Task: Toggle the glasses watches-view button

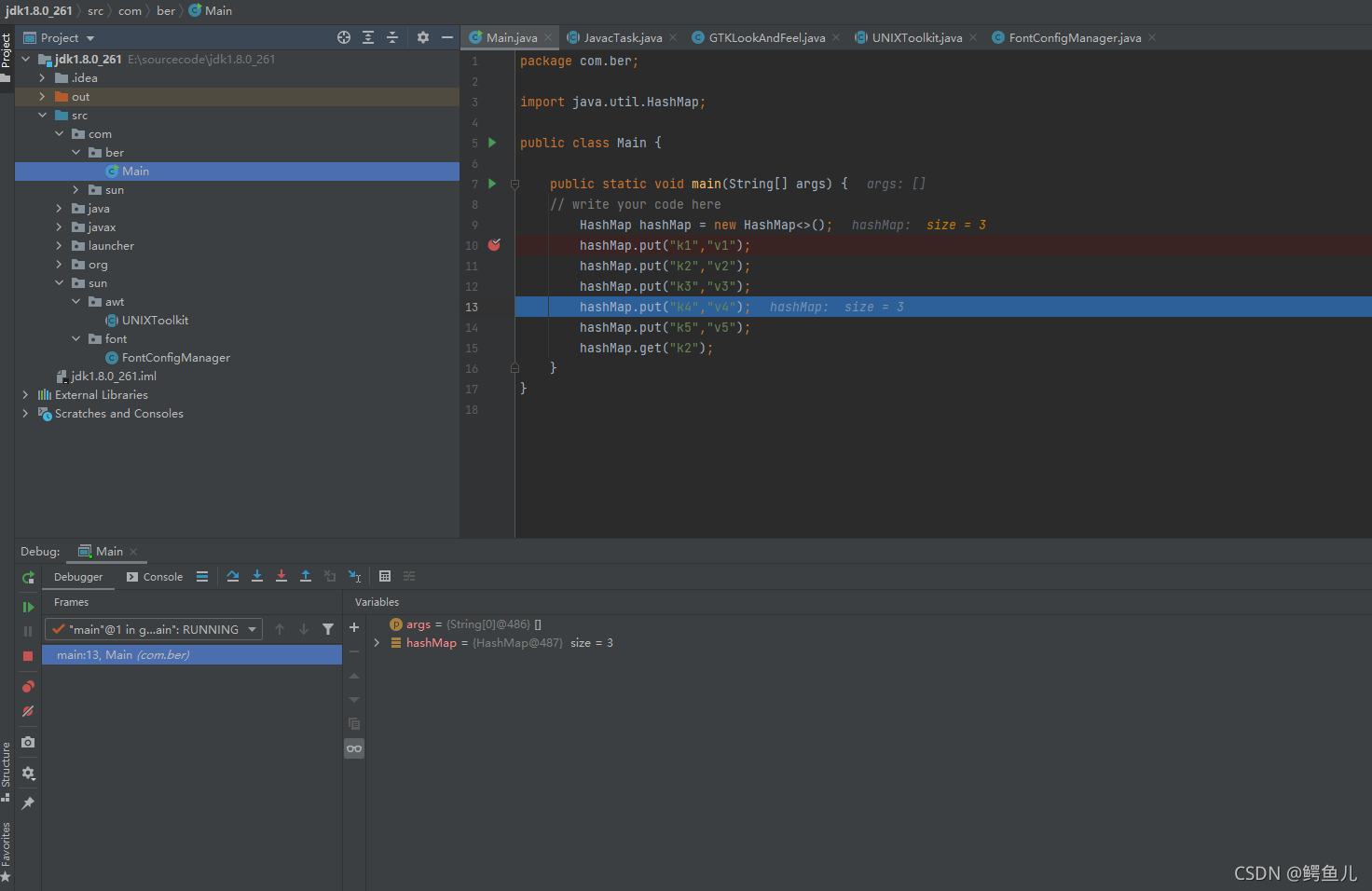Action: click(x=354, y=748)
